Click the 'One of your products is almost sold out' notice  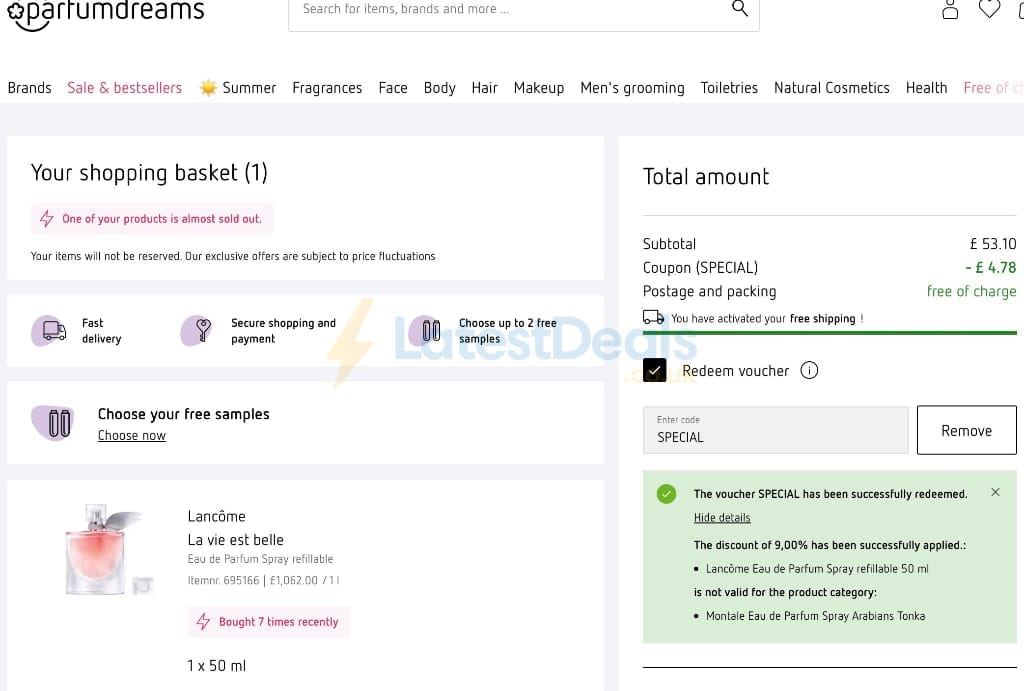coord(152,219)
